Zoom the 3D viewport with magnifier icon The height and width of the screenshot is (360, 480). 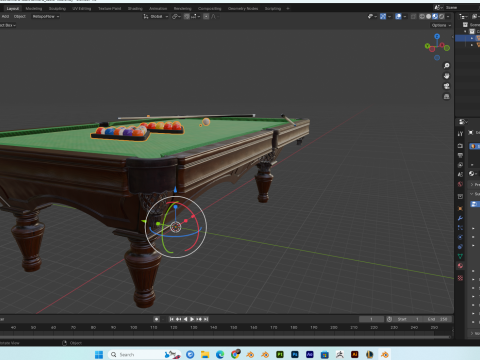447,66
